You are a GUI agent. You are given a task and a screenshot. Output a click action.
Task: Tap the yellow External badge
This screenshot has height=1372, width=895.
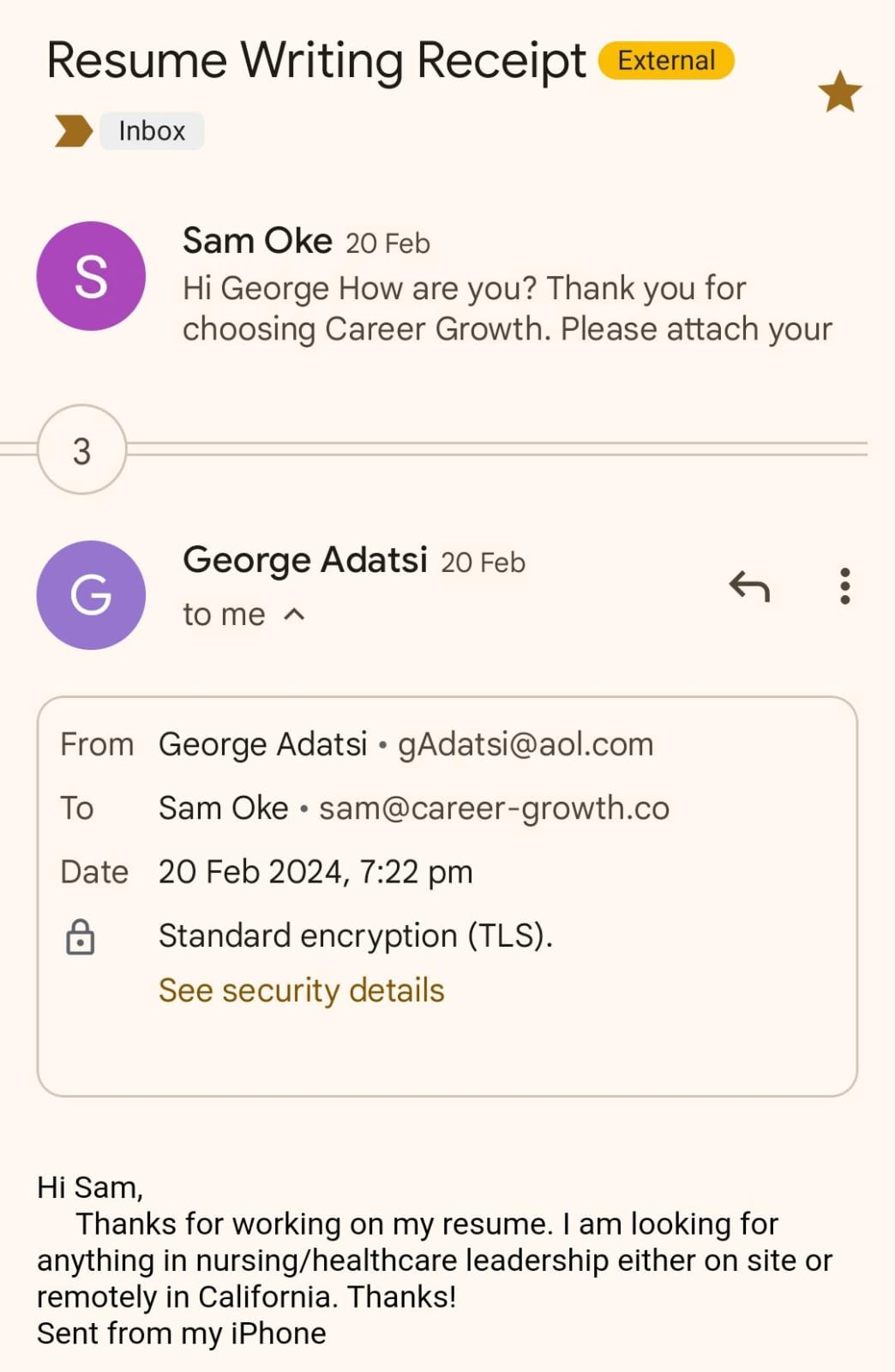pos(666,61)
